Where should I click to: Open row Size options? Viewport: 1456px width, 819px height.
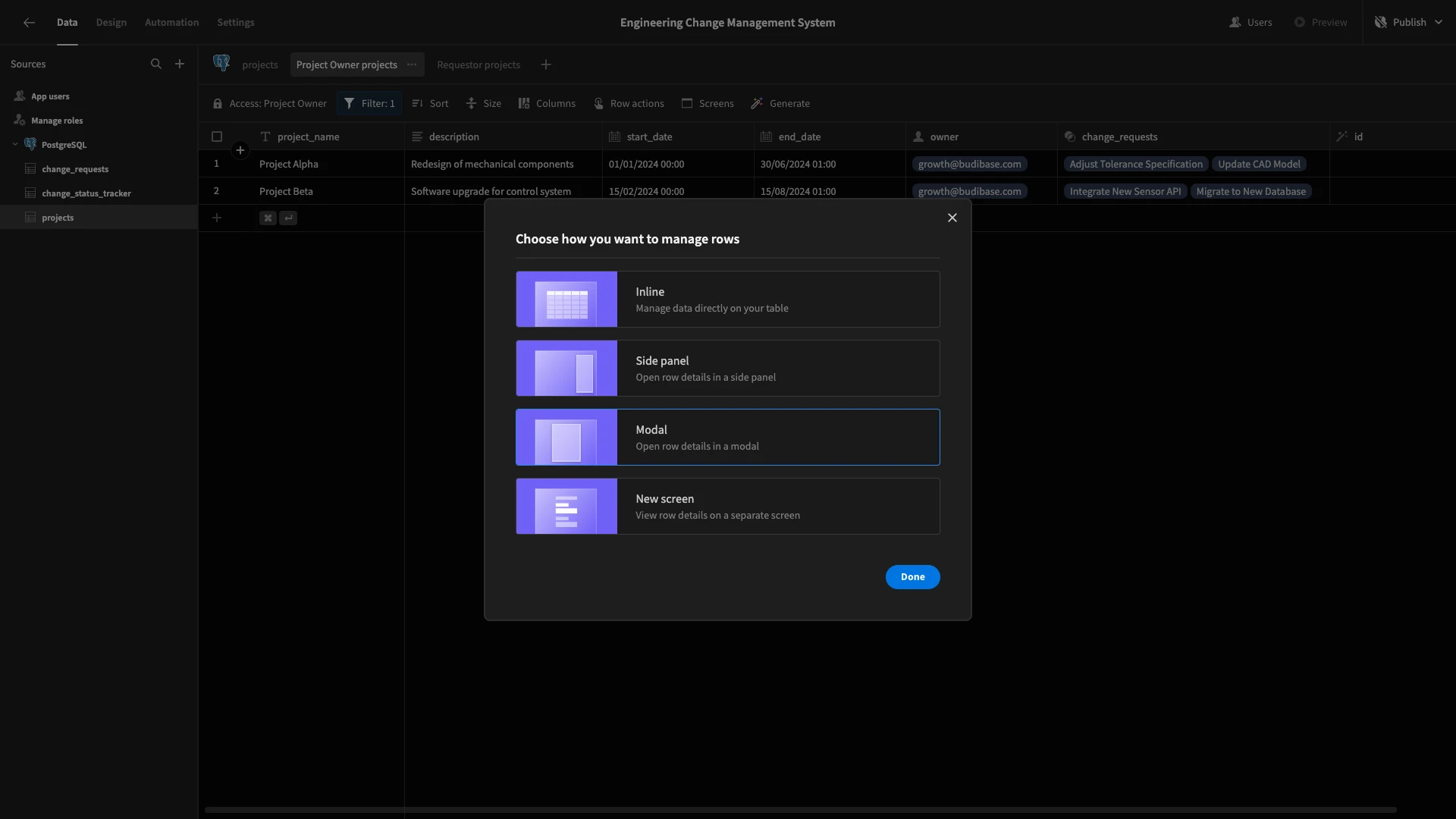pyautogui.click(x=484, y=103)
